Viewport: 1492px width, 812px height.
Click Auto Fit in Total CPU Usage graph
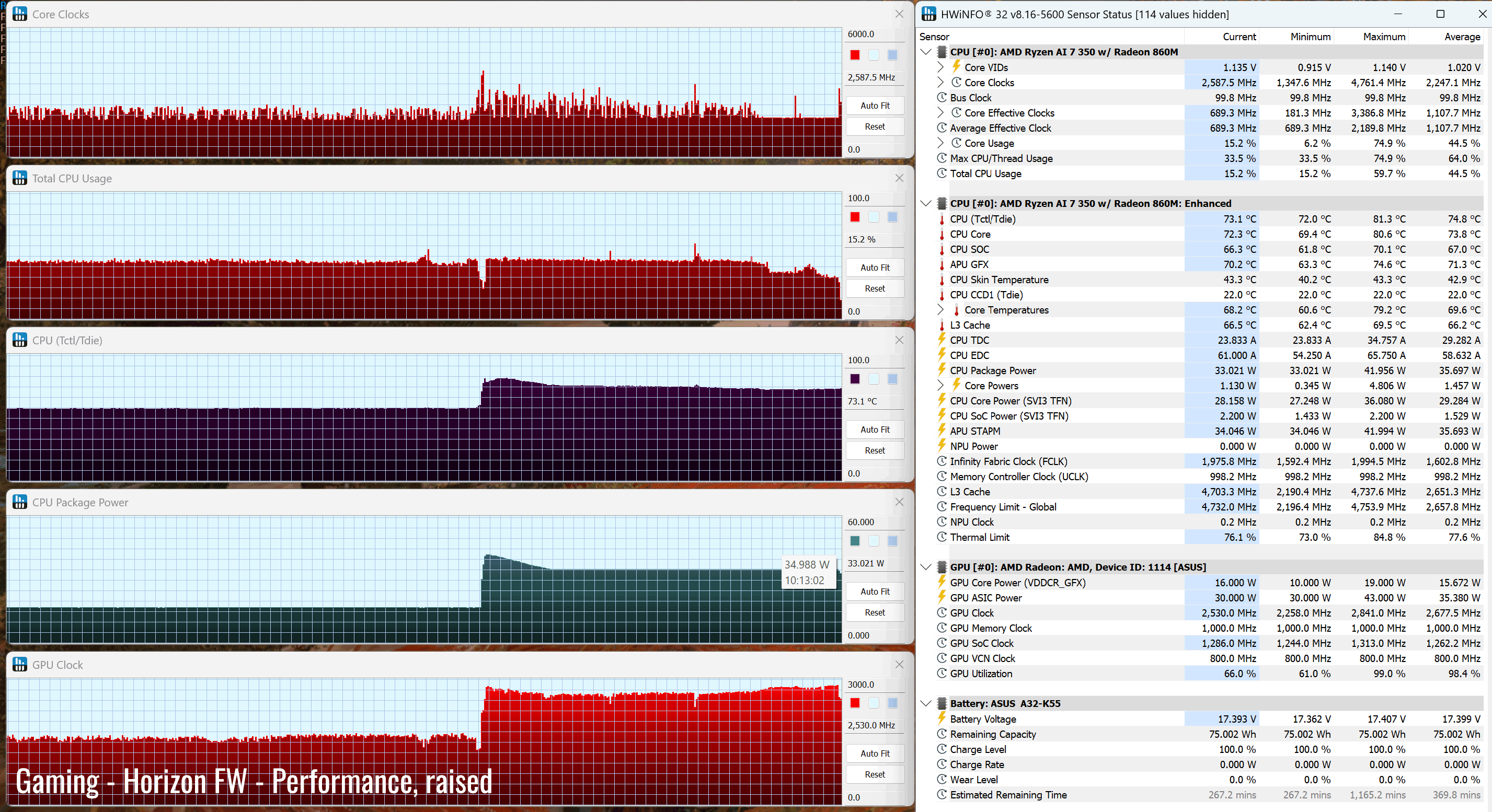coord(875,268)
